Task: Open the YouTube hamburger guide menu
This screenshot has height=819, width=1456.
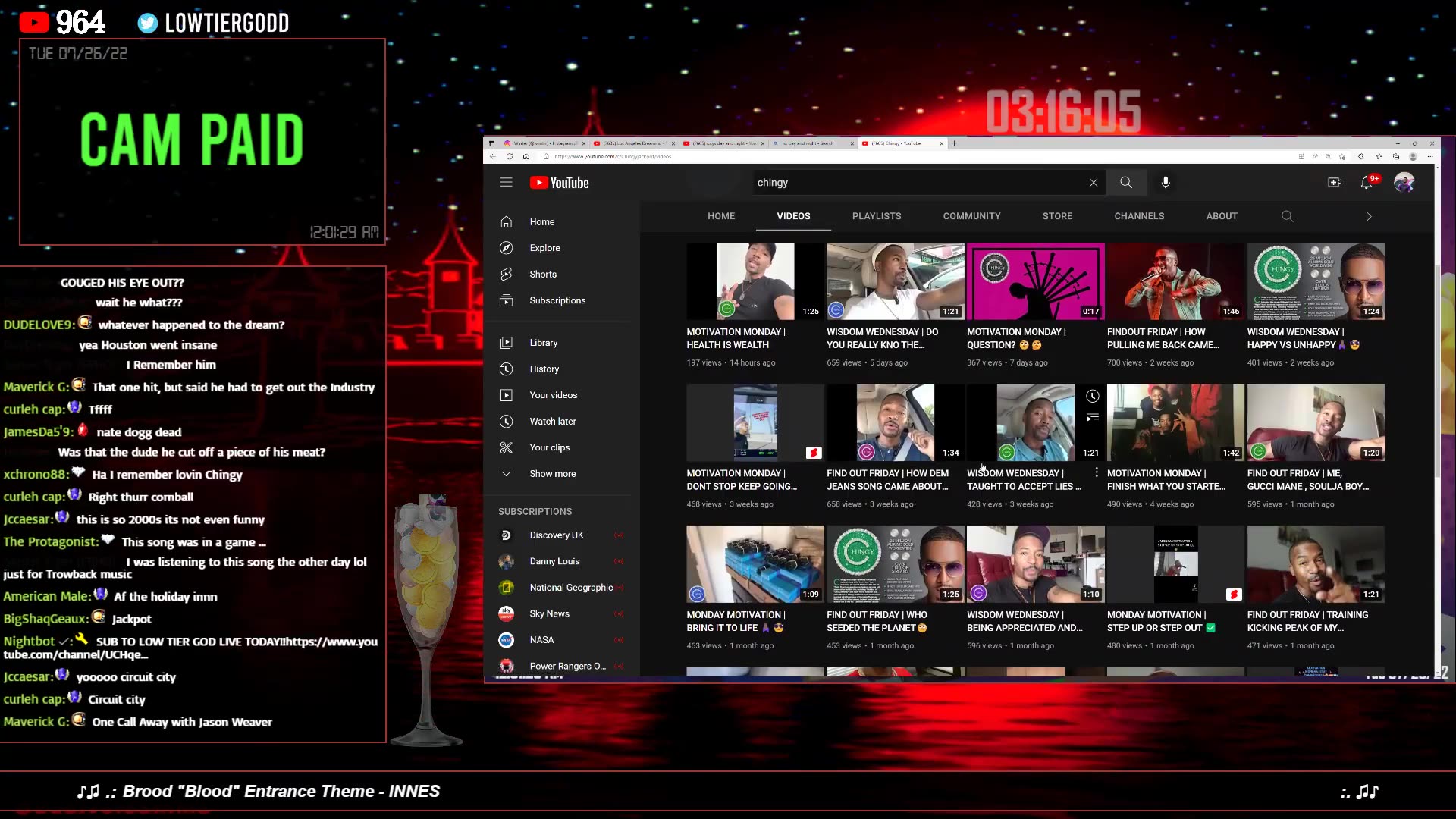Action: [506, 182]
